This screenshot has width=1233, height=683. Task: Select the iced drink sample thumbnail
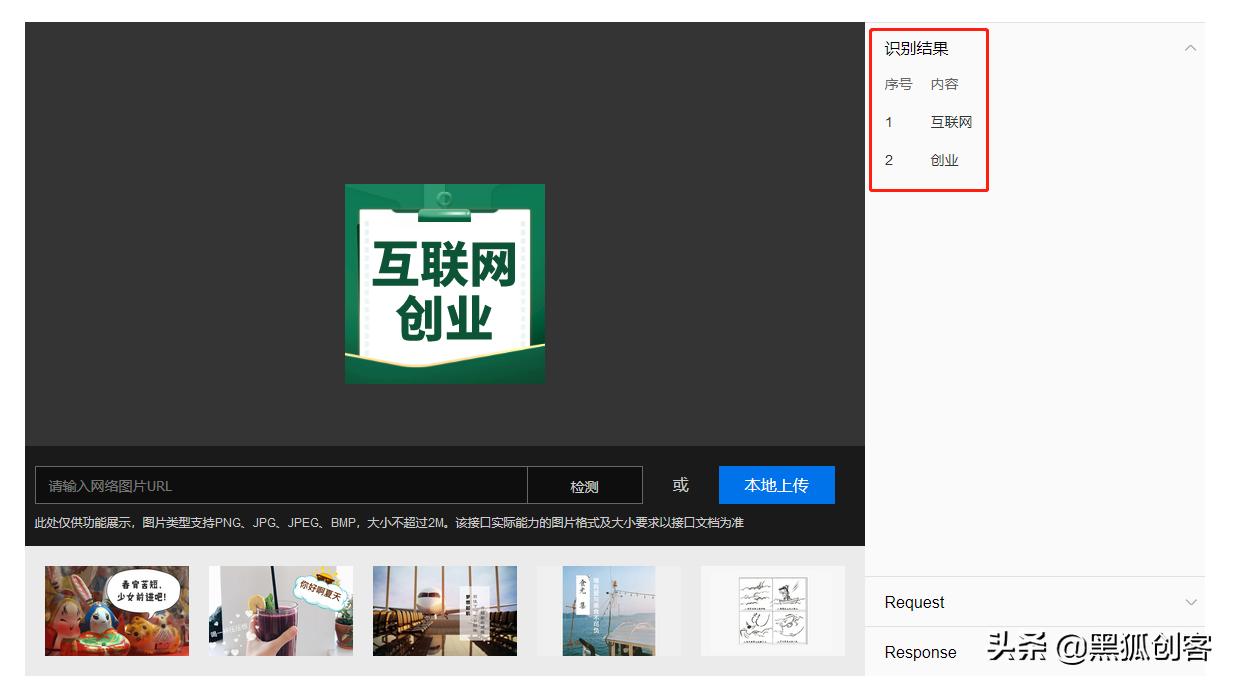[x=280, y=610]
